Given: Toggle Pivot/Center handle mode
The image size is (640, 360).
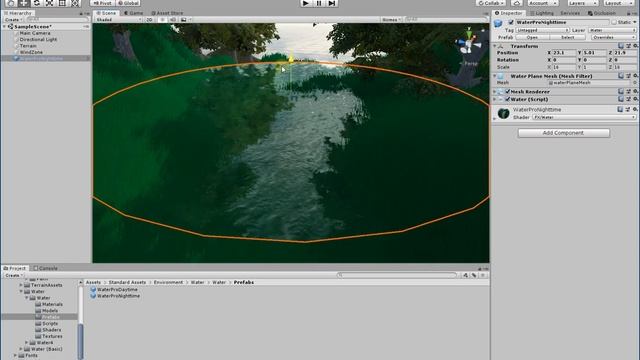Looking at the screenshot, I should [102, 3].
